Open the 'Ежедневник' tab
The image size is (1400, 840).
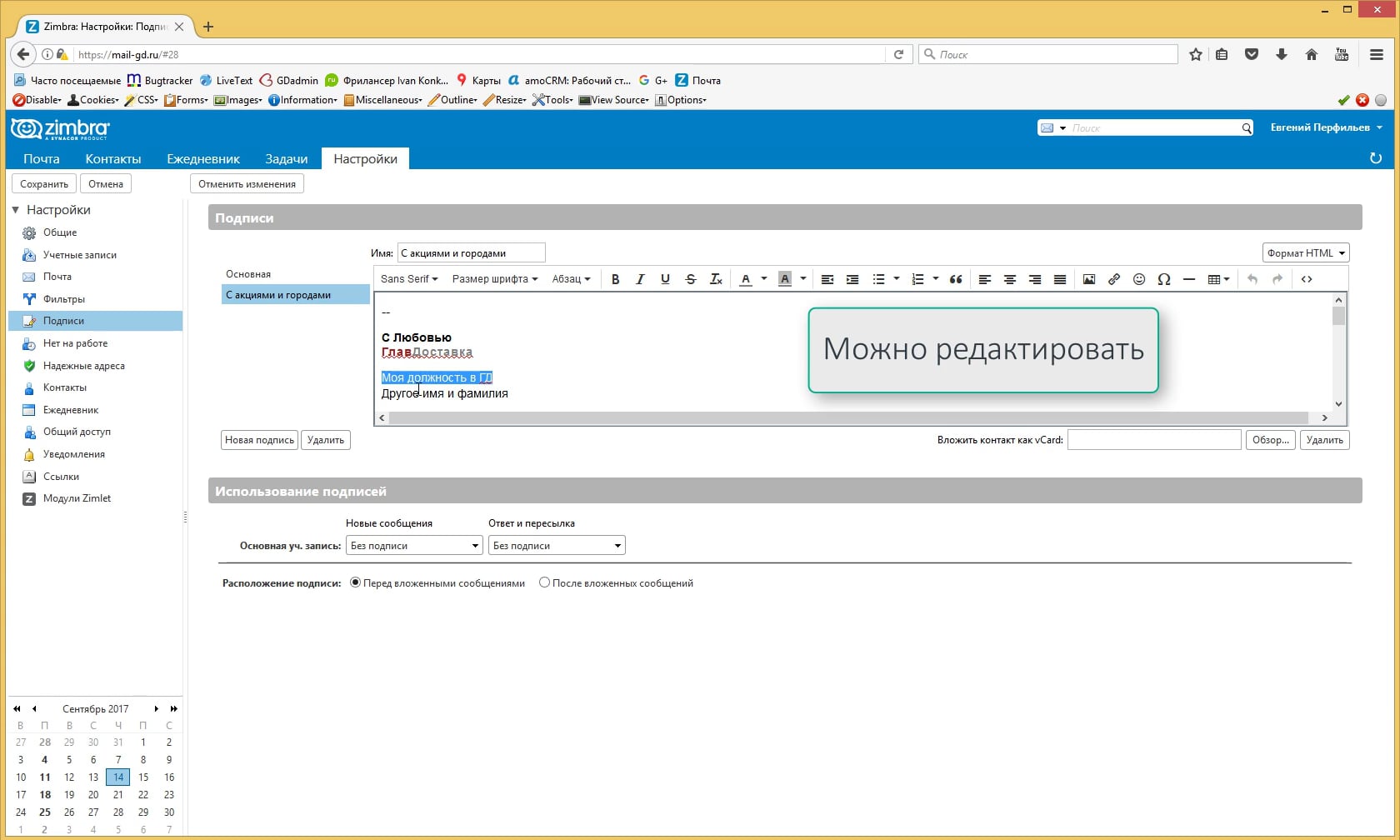[x=203, y=158]
